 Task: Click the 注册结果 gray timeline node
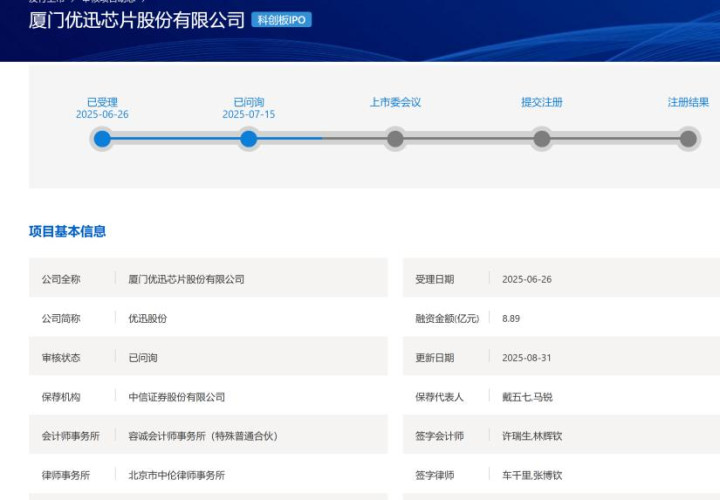pyautogui.click(x=688, y=139)
